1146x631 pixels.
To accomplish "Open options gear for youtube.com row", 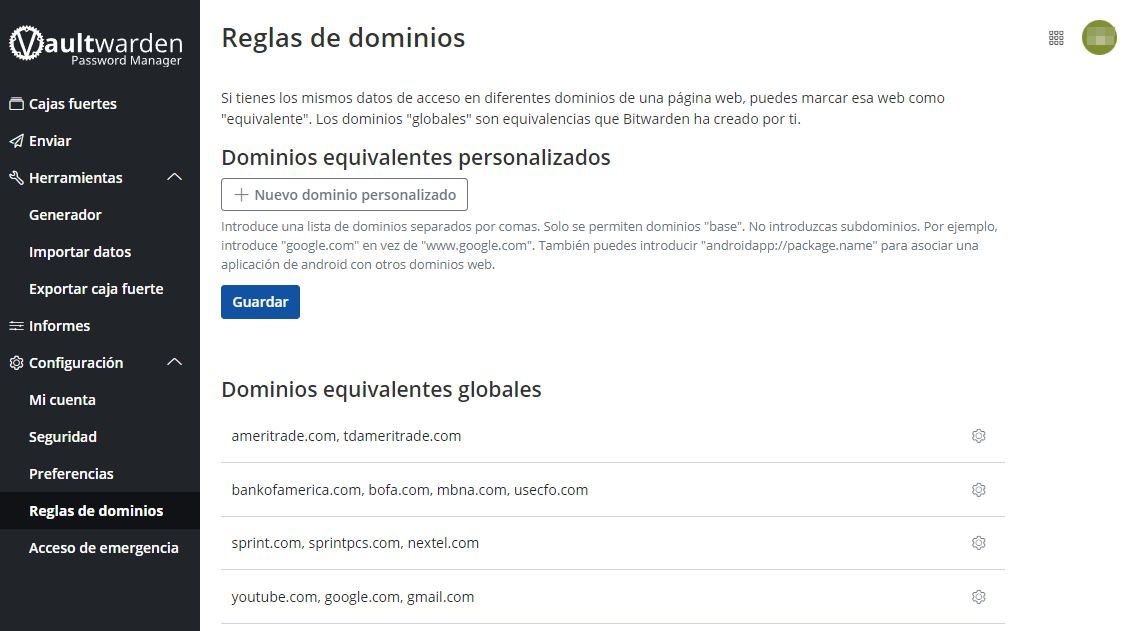I will point(978,597).
